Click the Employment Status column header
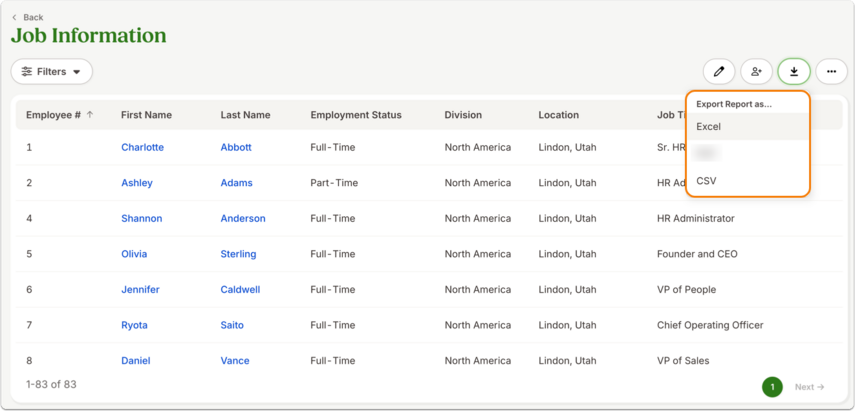Image resolution: width=855 pixels, height=411 pixels. point(356,115)
